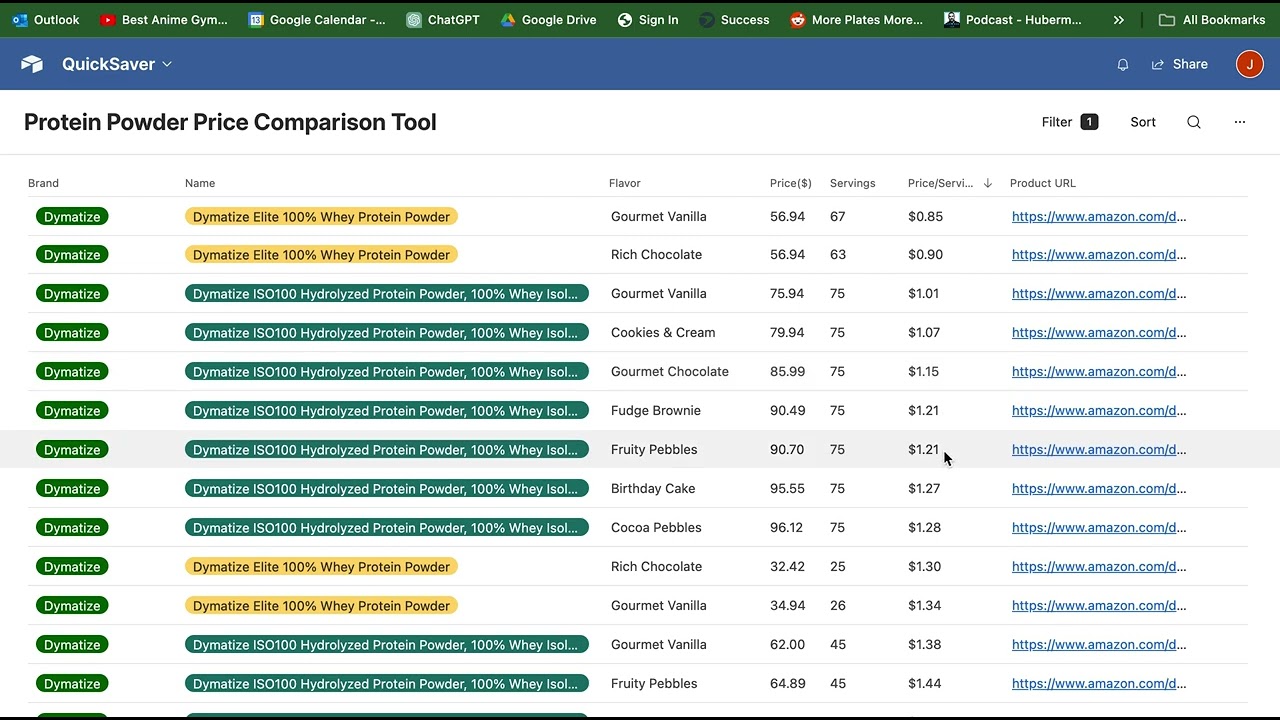1280x720 pixels.
Task: Show more hidden bookmarks chevron
Action: (1119, 19)
